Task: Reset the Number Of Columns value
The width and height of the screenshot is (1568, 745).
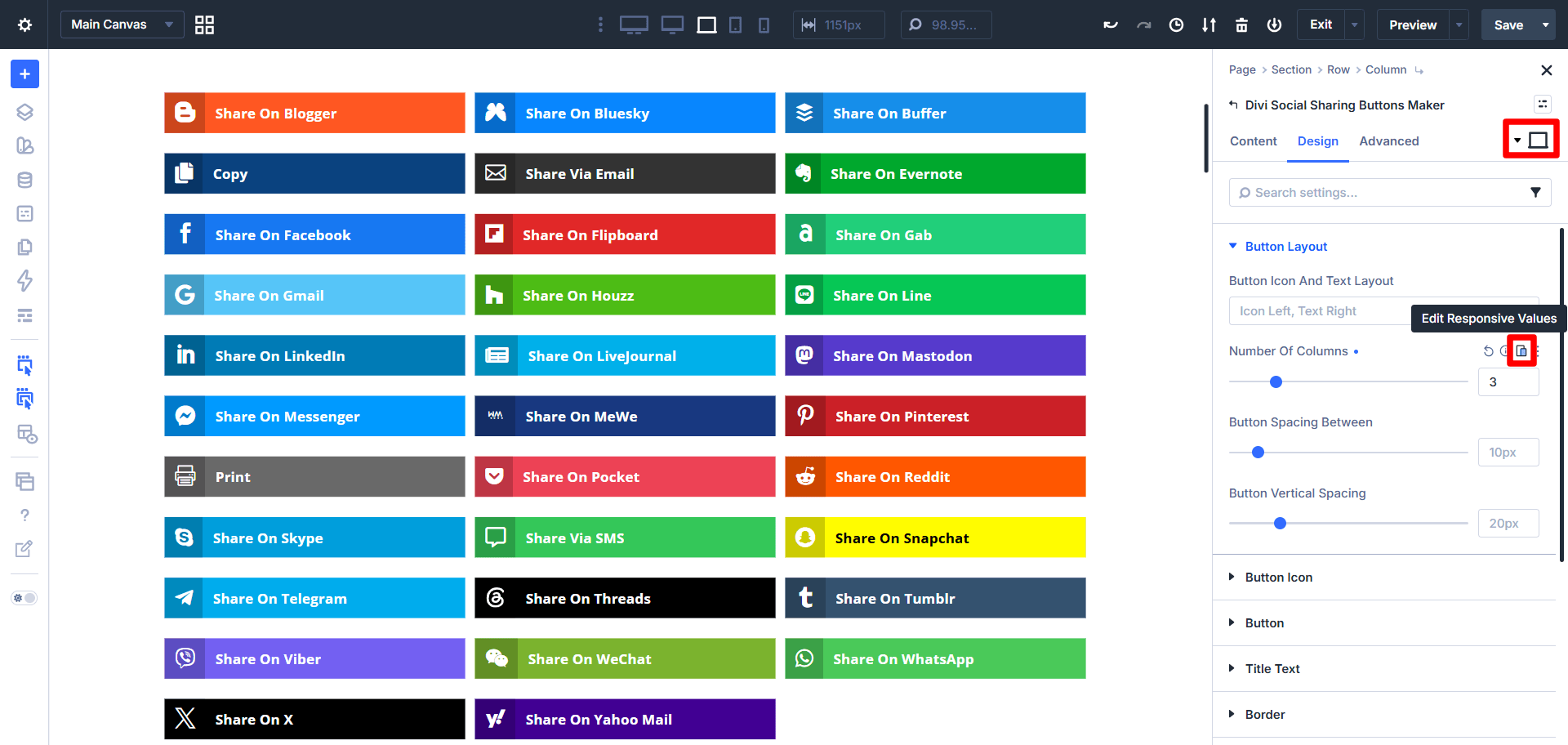Action: point(1488,351)
